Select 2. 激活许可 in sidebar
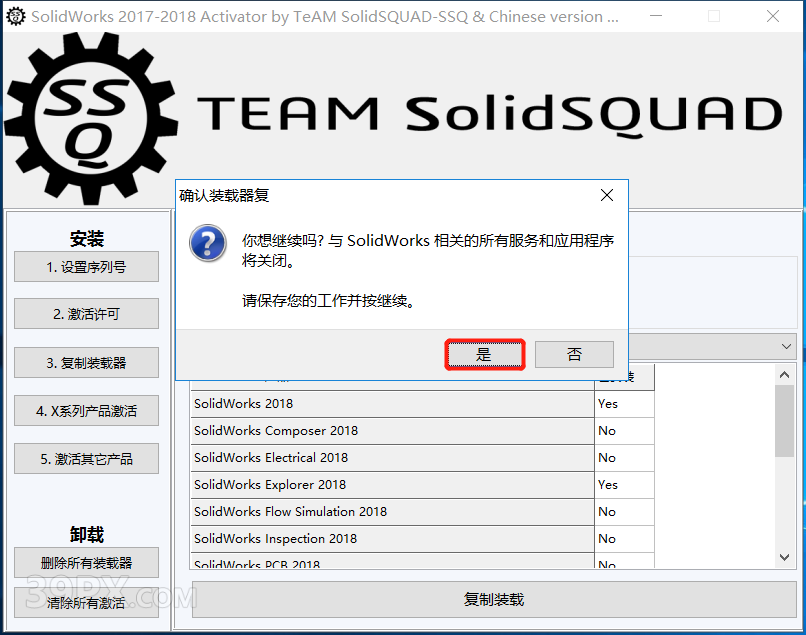The height and width of the screenshot is (635, 806). click(x=86, y=314)
